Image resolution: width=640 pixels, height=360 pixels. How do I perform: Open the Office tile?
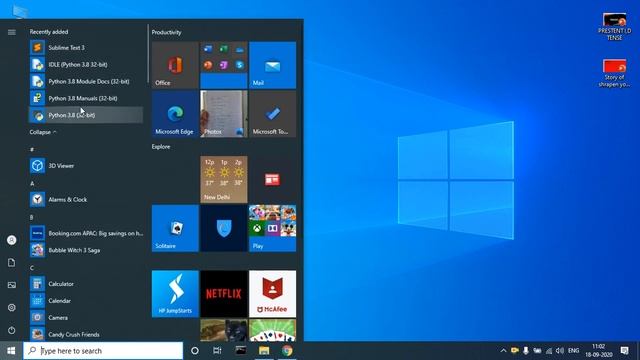click(175, 65)
